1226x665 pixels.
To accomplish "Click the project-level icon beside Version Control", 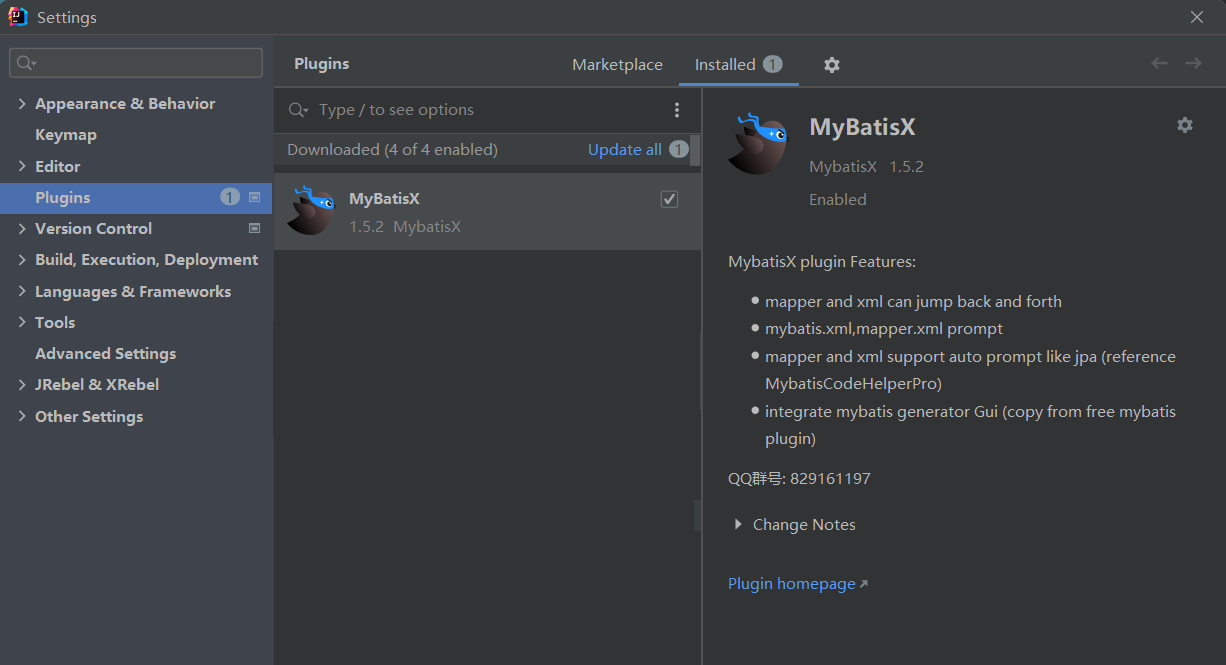I will [254, 228].
